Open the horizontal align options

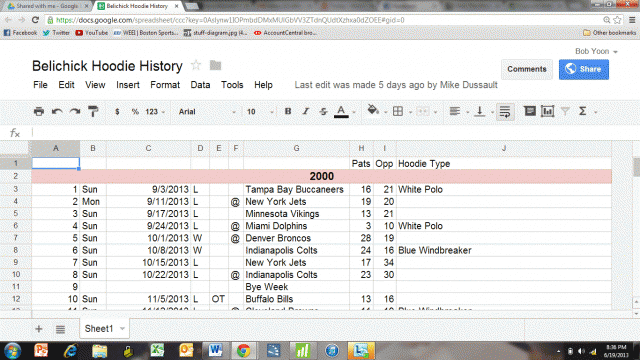(x=454, y=111)
